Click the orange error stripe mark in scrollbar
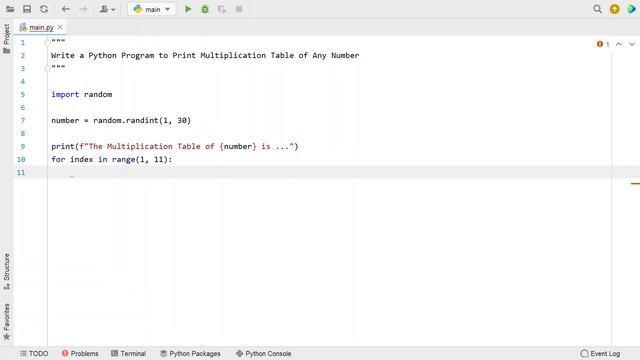Image resolution: width=640 pixels, height=360 pixels. coord(635,184)
